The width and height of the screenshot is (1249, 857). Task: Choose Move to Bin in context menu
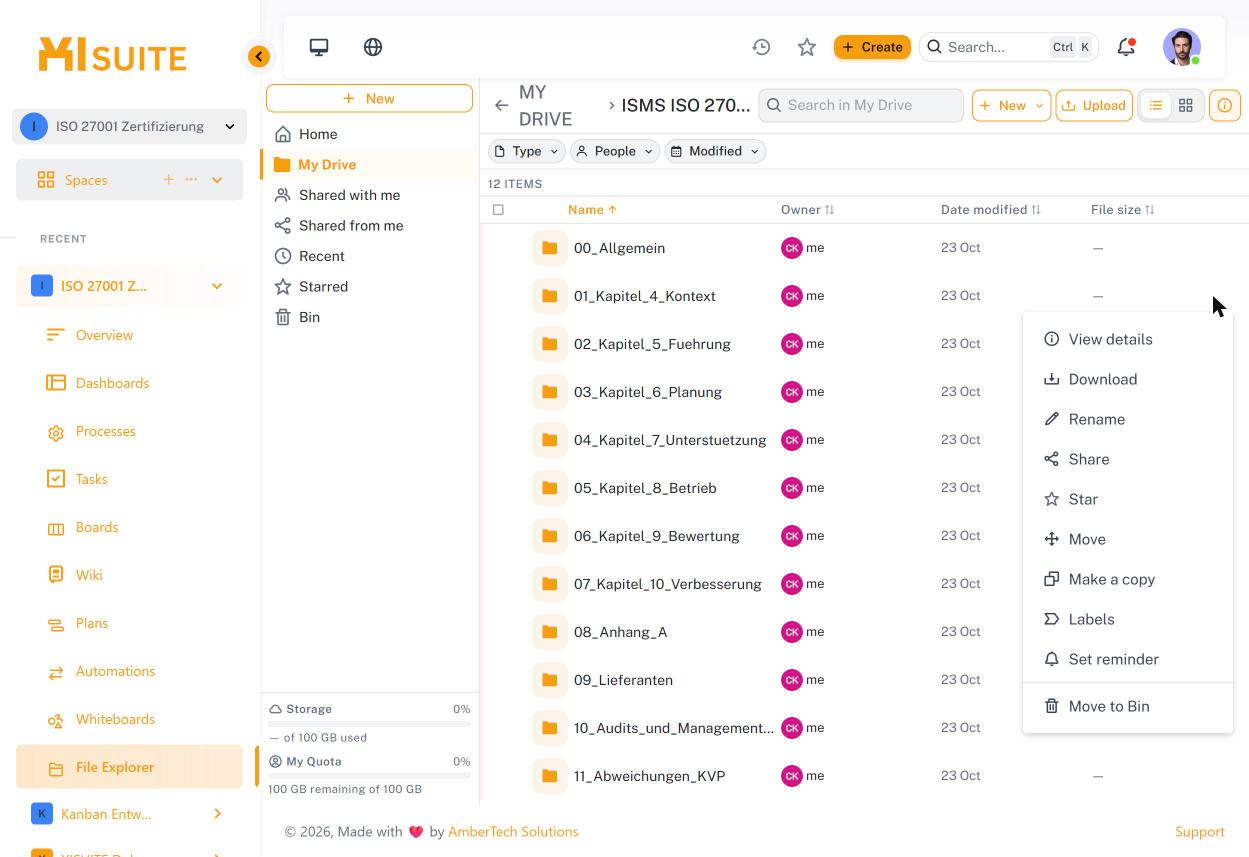1127,706
